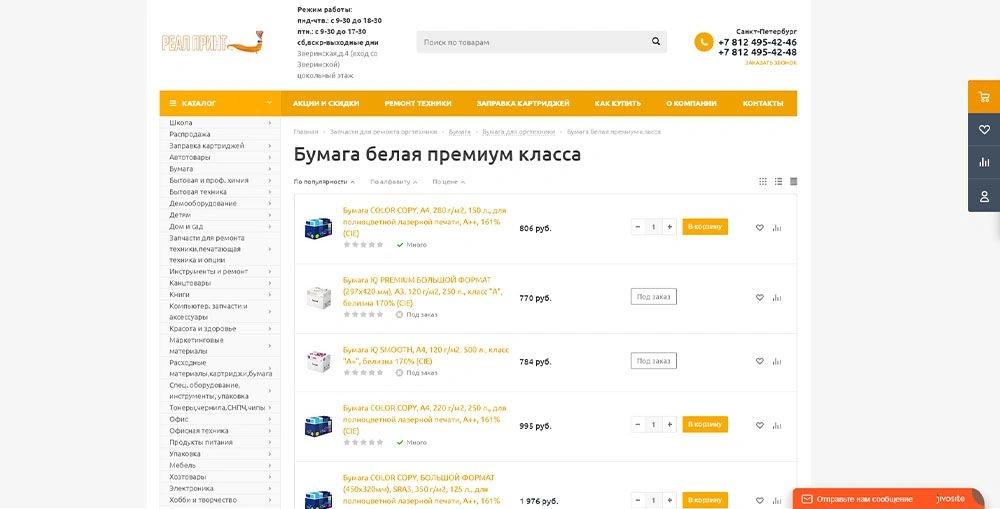The height and width of the screenshot is (509, 1000).
Task: Open comparison chart icon in right sidebar
Action: tap(984, 163)
